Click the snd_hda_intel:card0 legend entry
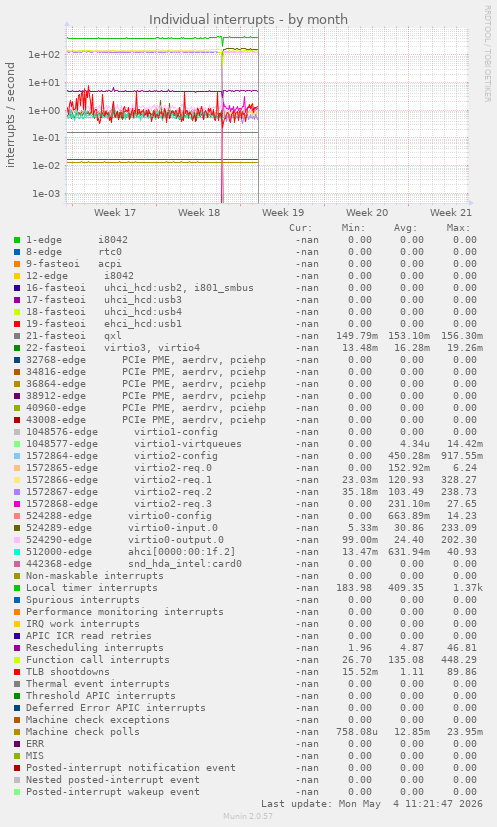Image resolution: width=497 pixels, height=827 pixels. point(185,564)
